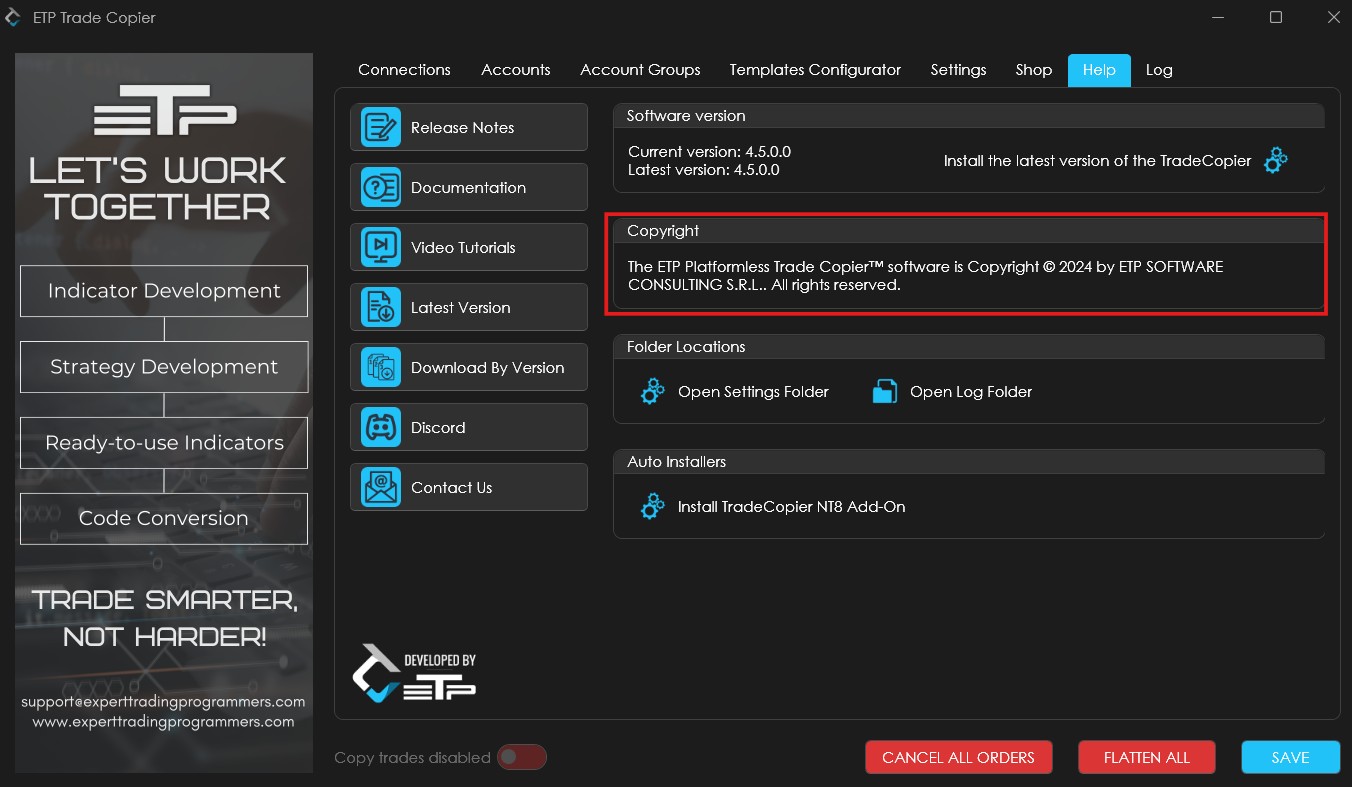Click the ETP Trade Copier title bar icon

pos(14,17)
